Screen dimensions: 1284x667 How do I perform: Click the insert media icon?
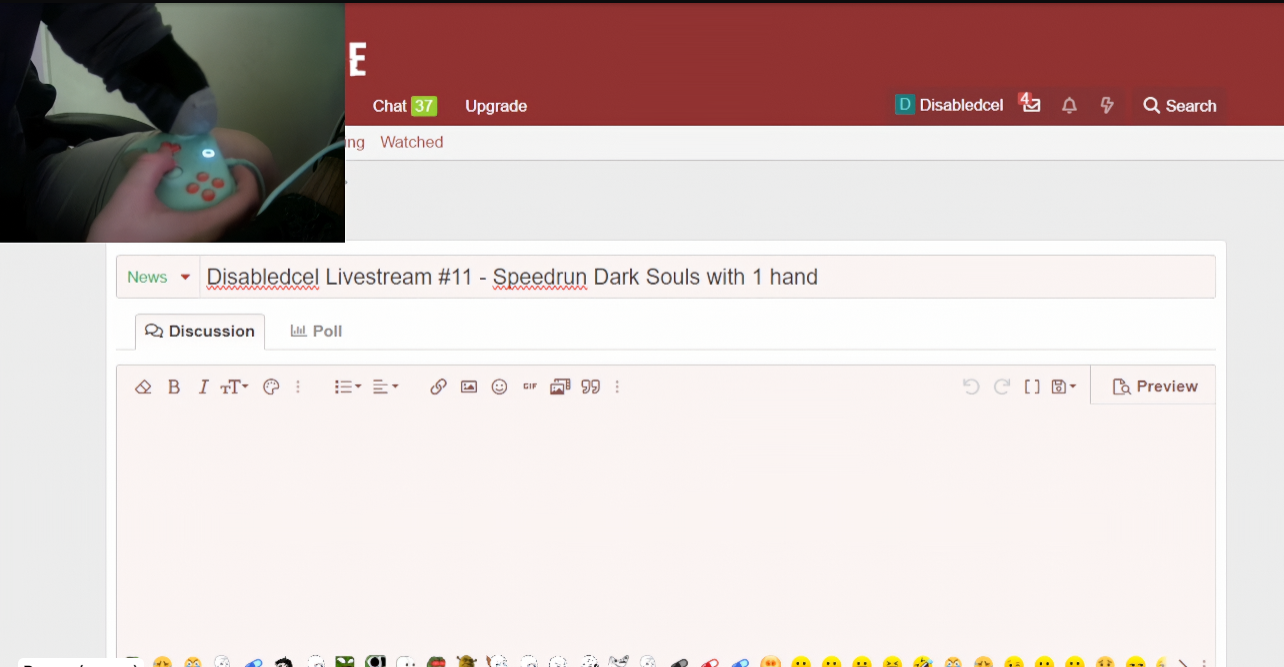560,387
